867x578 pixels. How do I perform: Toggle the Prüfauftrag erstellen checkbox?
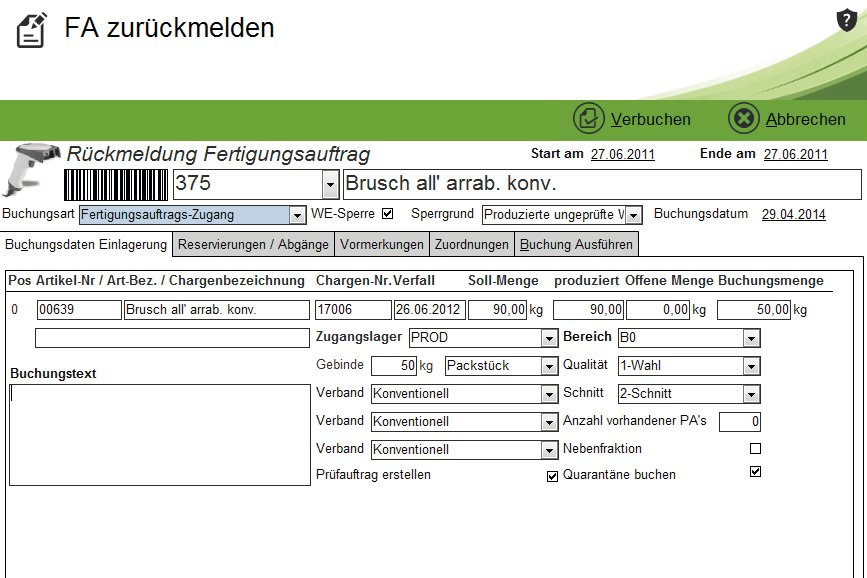point(552,476)
